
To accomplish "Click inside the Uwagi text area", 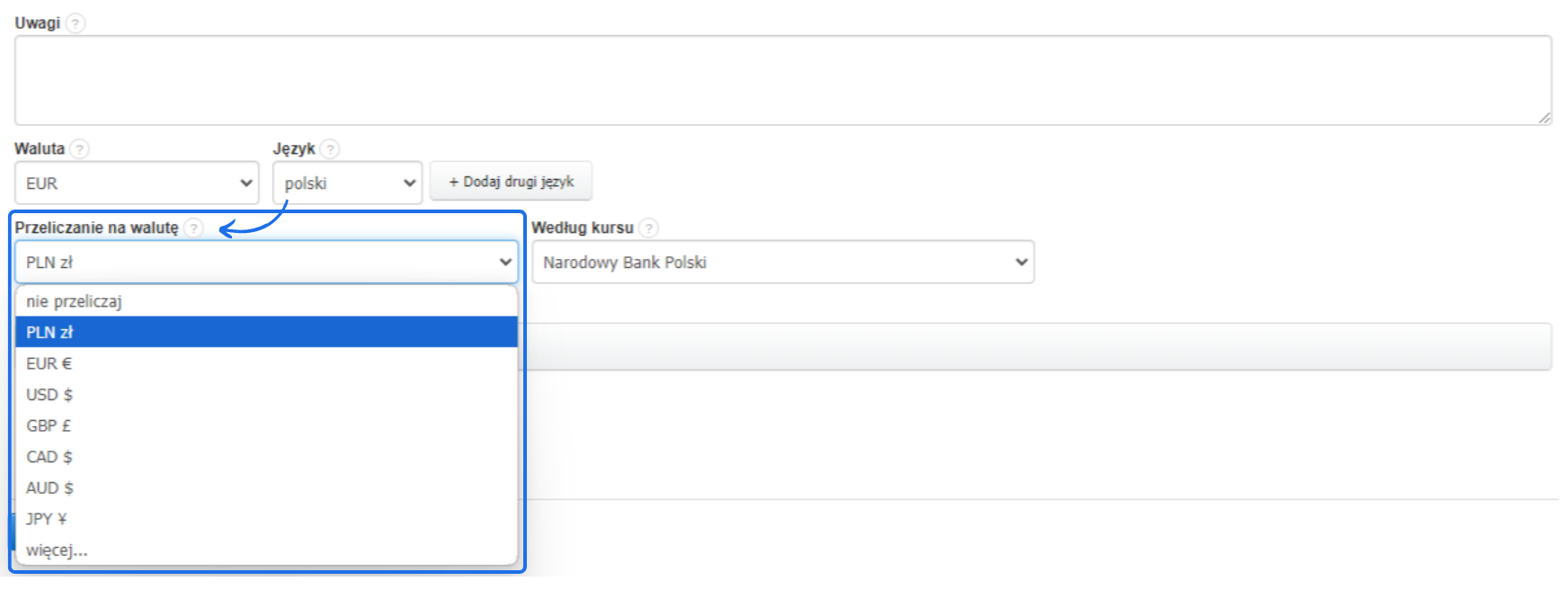I will coord(782,80).
